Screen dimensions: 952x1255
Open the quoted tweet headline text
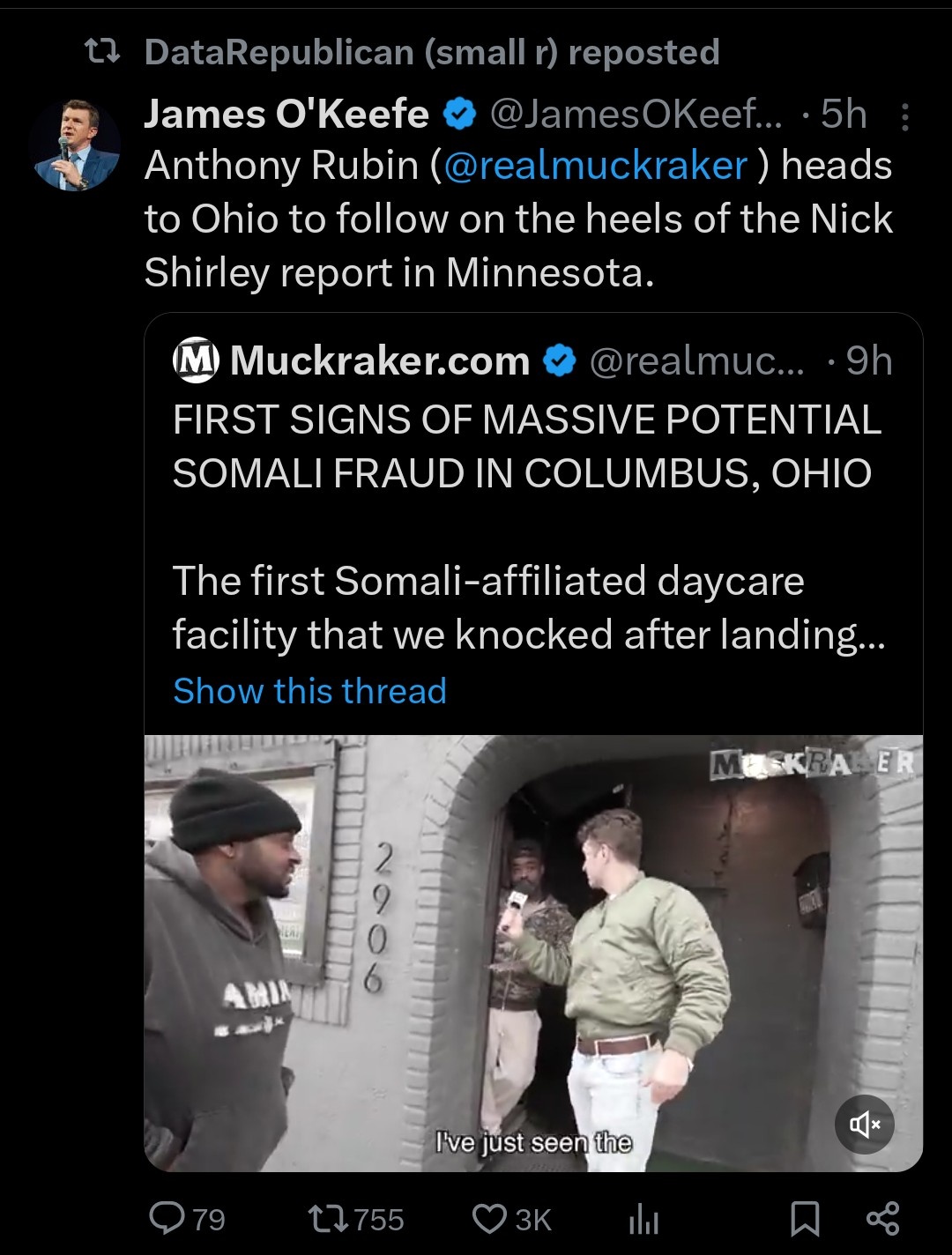pos(526,446)
